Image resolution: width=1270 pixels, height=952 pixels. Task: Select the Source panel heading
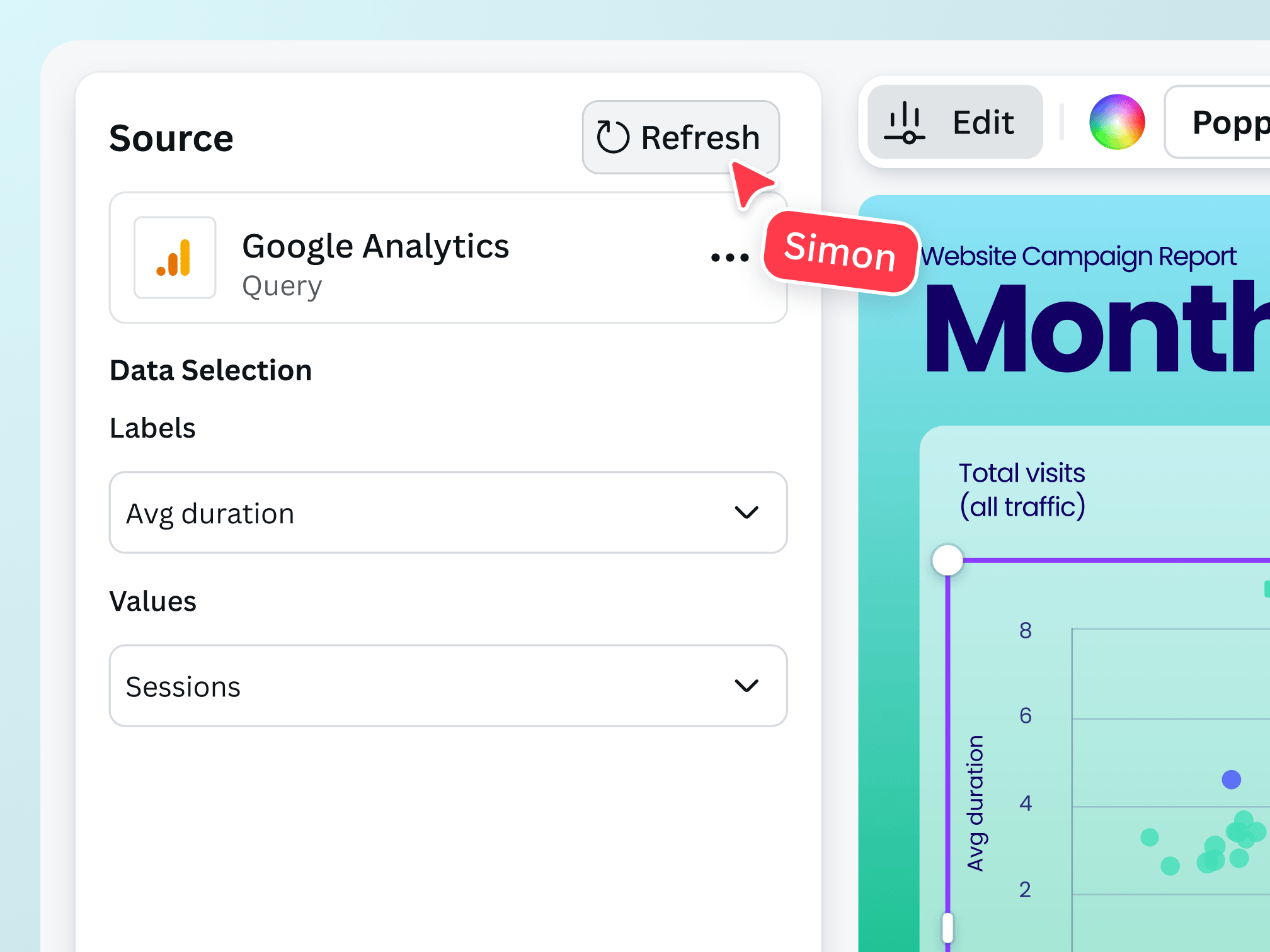pyautogui.click(x=171, y=137)
